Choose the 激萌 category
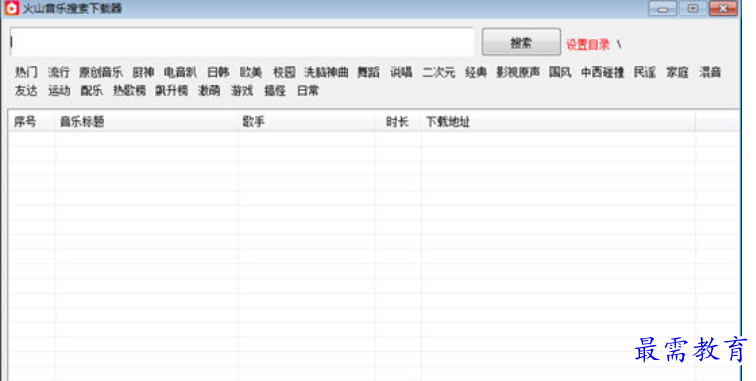 click(x=209, y=91)
